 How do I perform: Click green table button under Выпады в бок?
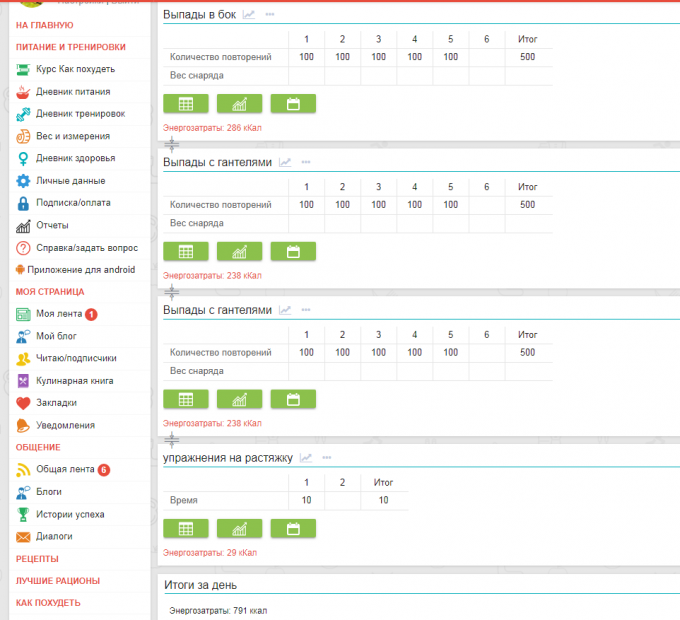pyautogui.click(x=185, y=104)
